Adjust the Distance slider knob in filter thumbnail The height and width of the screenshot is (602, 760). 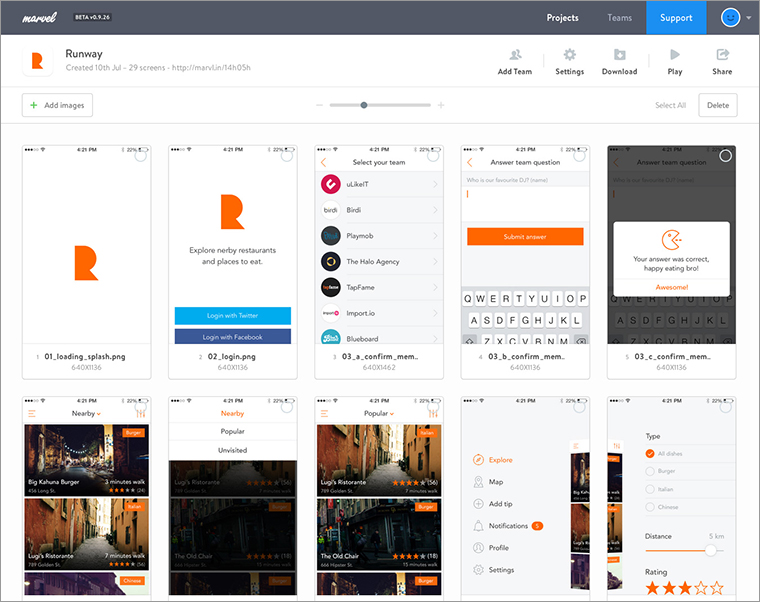711,551
